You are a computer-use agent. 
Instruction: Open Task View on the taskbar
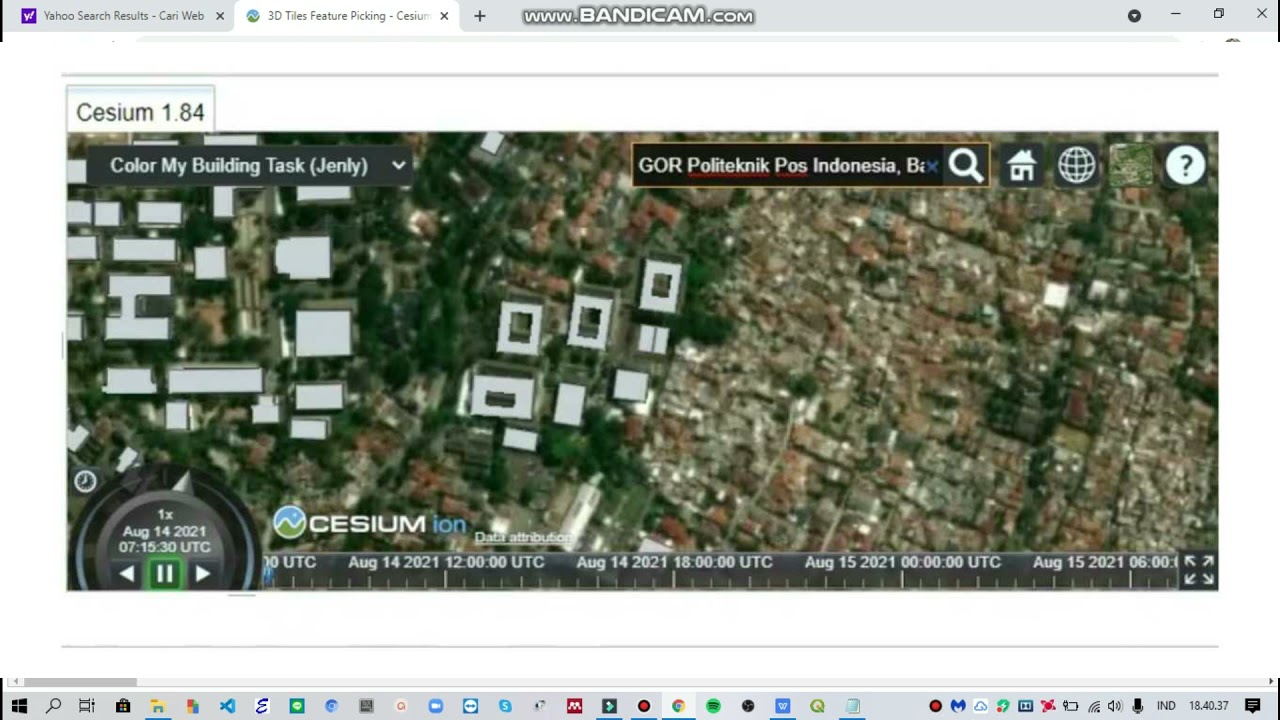[87, 706]
